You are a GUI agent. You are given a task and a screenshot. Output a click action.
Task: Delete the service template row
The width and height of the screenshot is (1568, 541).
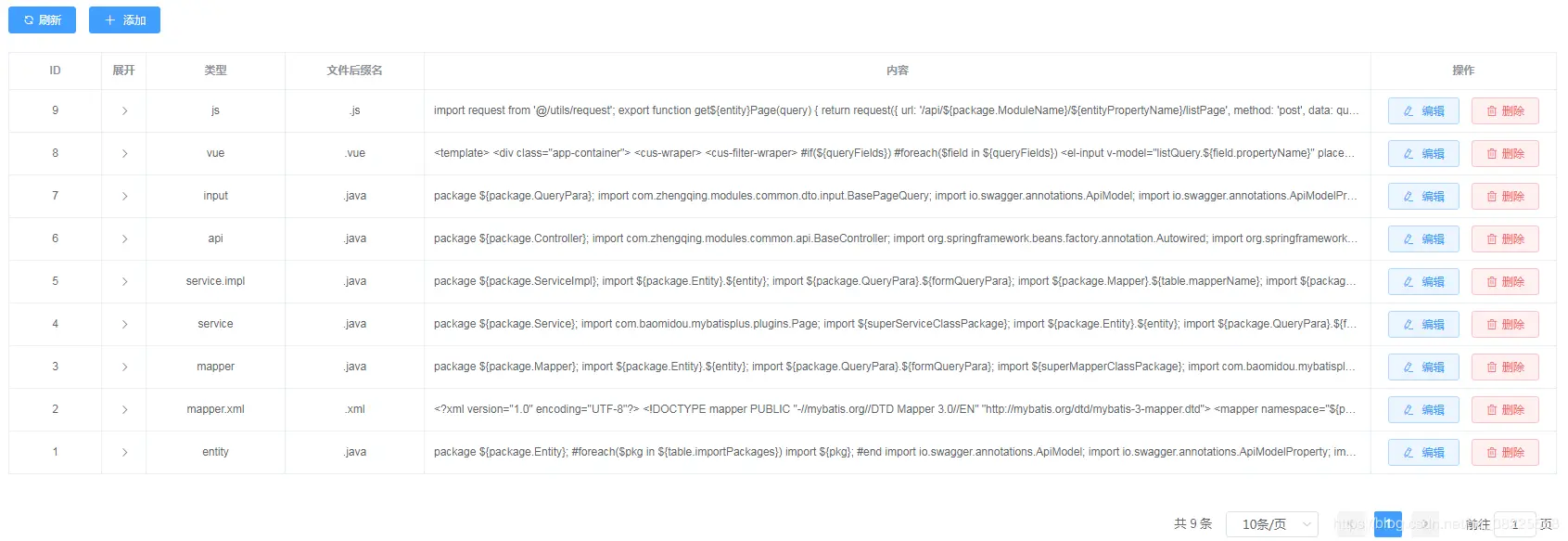click(1504, 324)
